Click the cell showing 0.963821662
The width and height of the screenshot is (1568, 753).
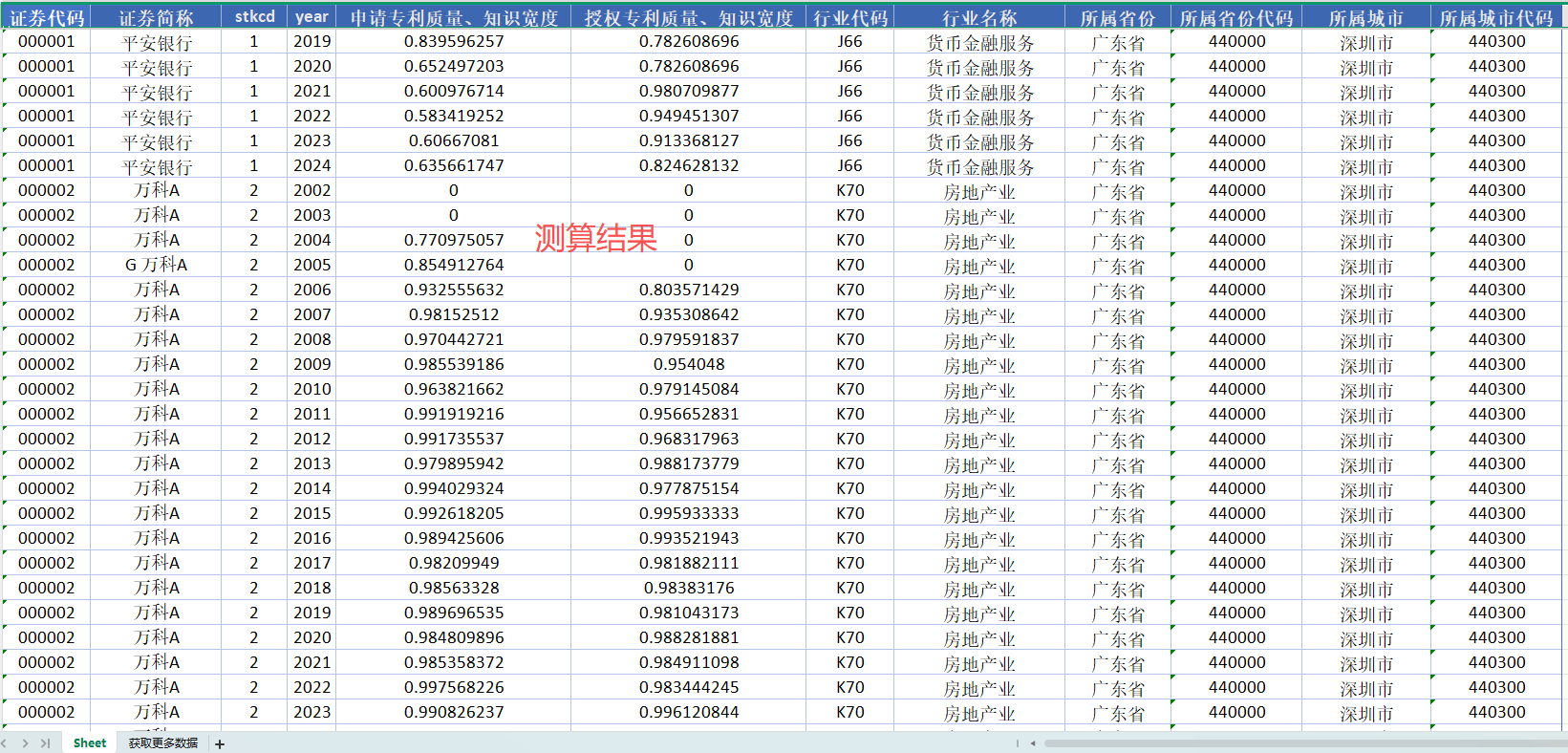click(x=454, y=389)
